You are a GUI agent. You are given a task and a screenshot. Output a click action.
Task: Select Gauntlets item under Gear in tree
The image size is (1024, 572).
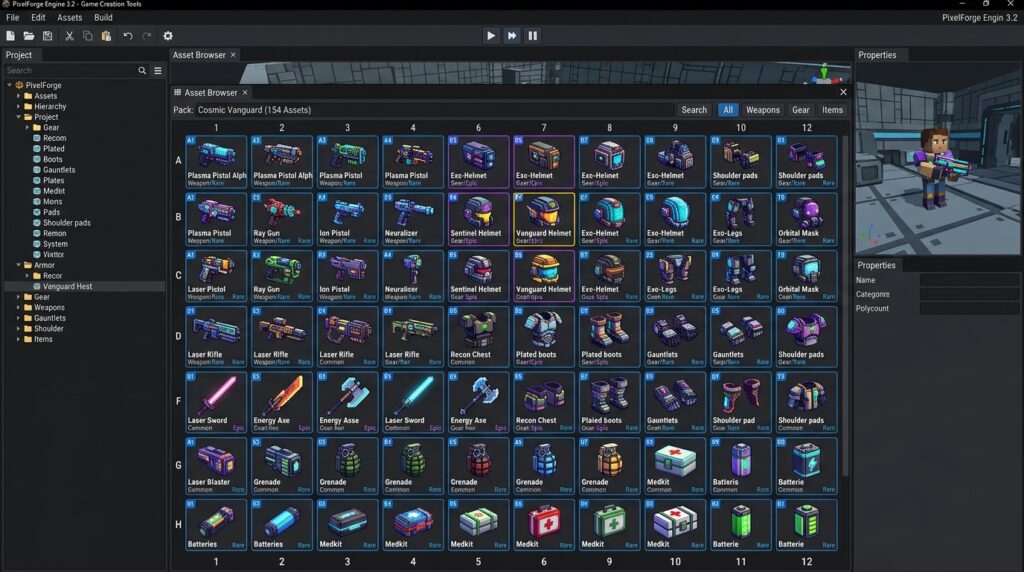pyautogui.click(x=59, y=170)
